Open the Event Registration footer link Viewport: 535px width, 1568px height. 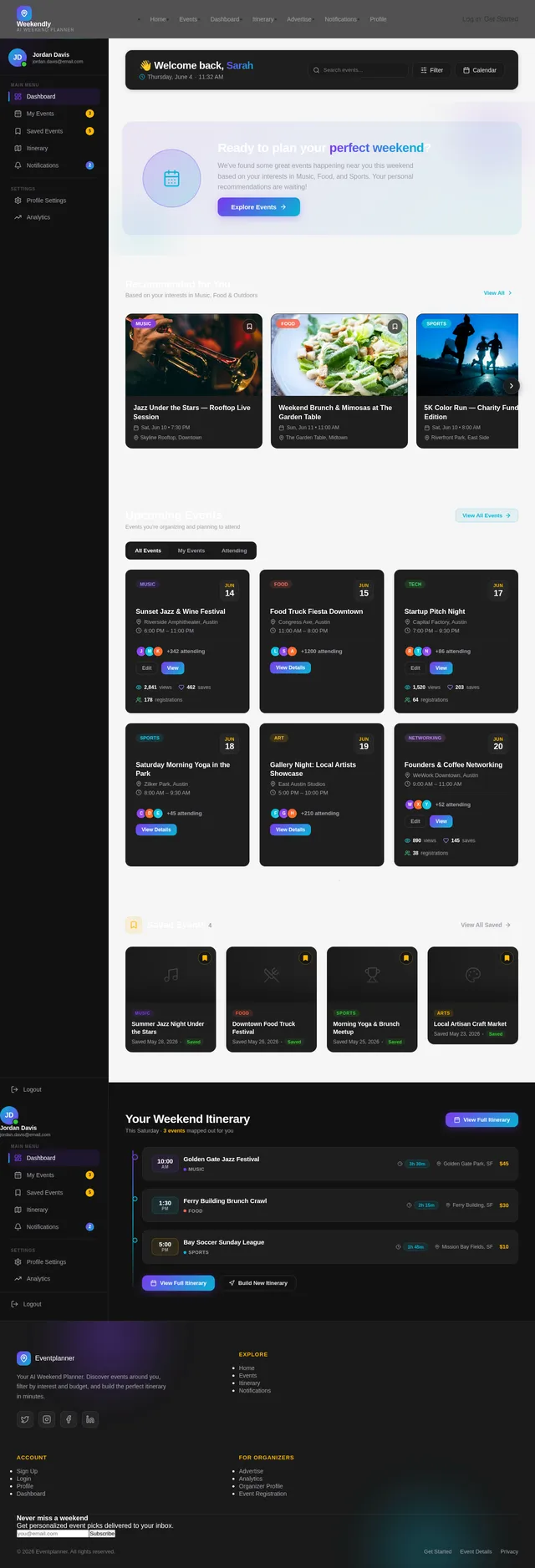click(262, 1494)
